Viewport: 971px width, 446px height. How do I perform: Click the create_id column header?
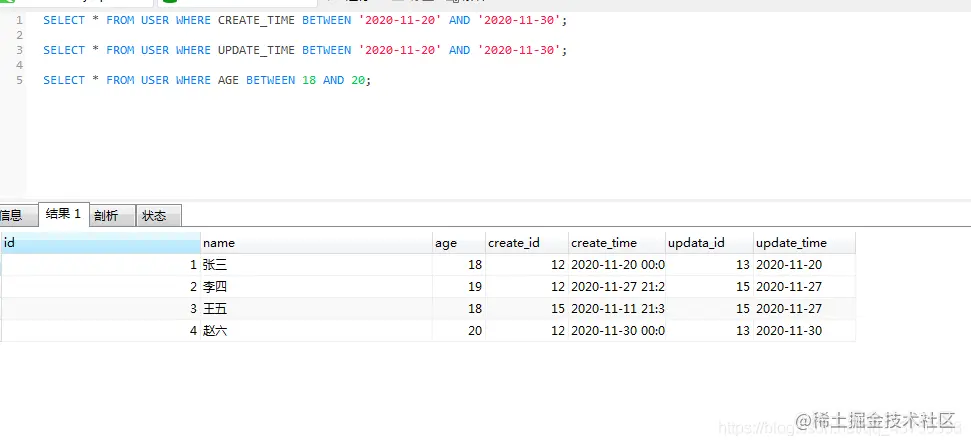tap(527, 243)
